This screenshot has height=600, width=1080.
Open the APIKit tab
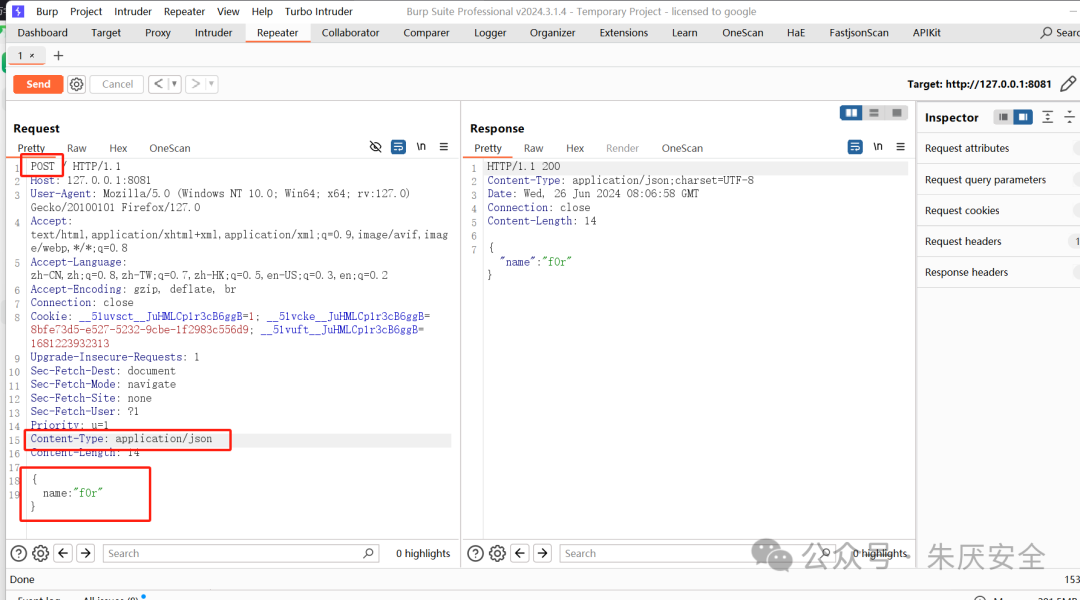click(x=926, y=32)
